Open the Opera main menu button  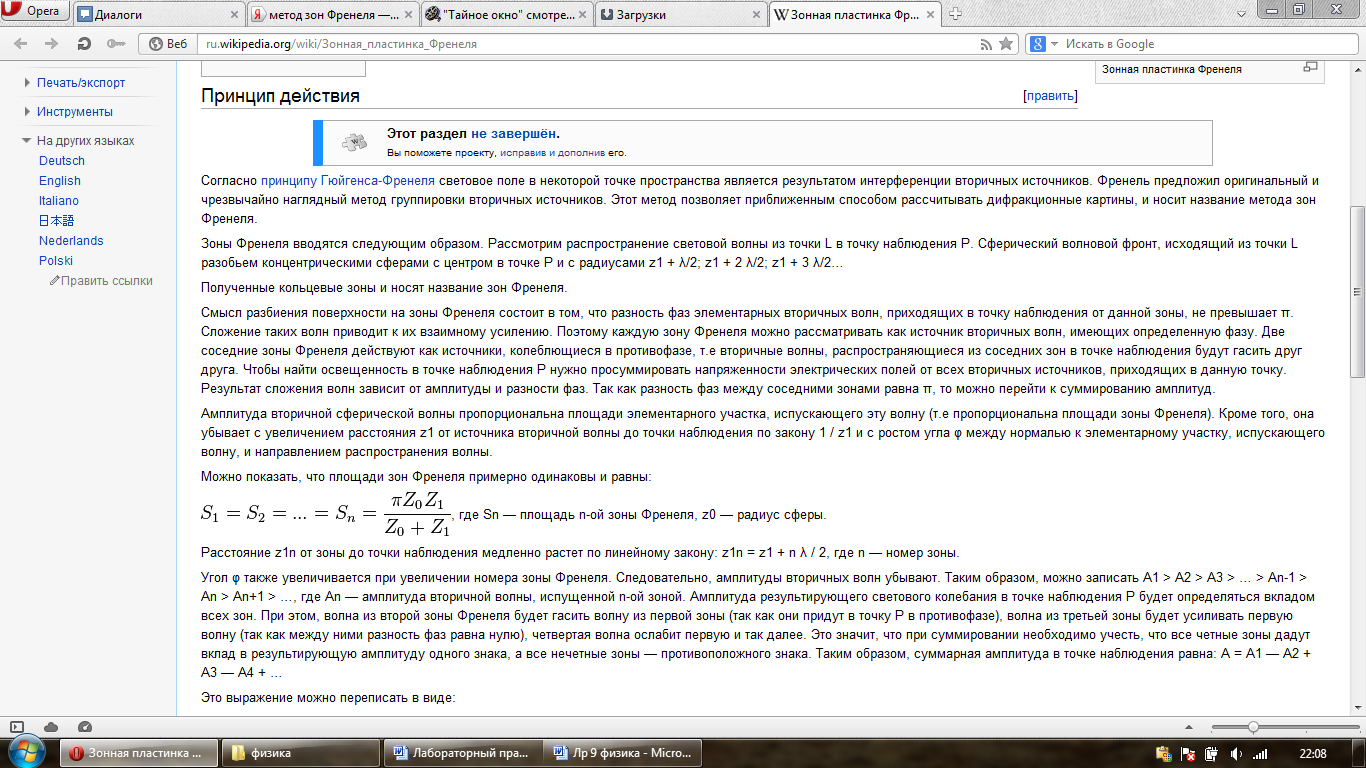click(35, 12)
